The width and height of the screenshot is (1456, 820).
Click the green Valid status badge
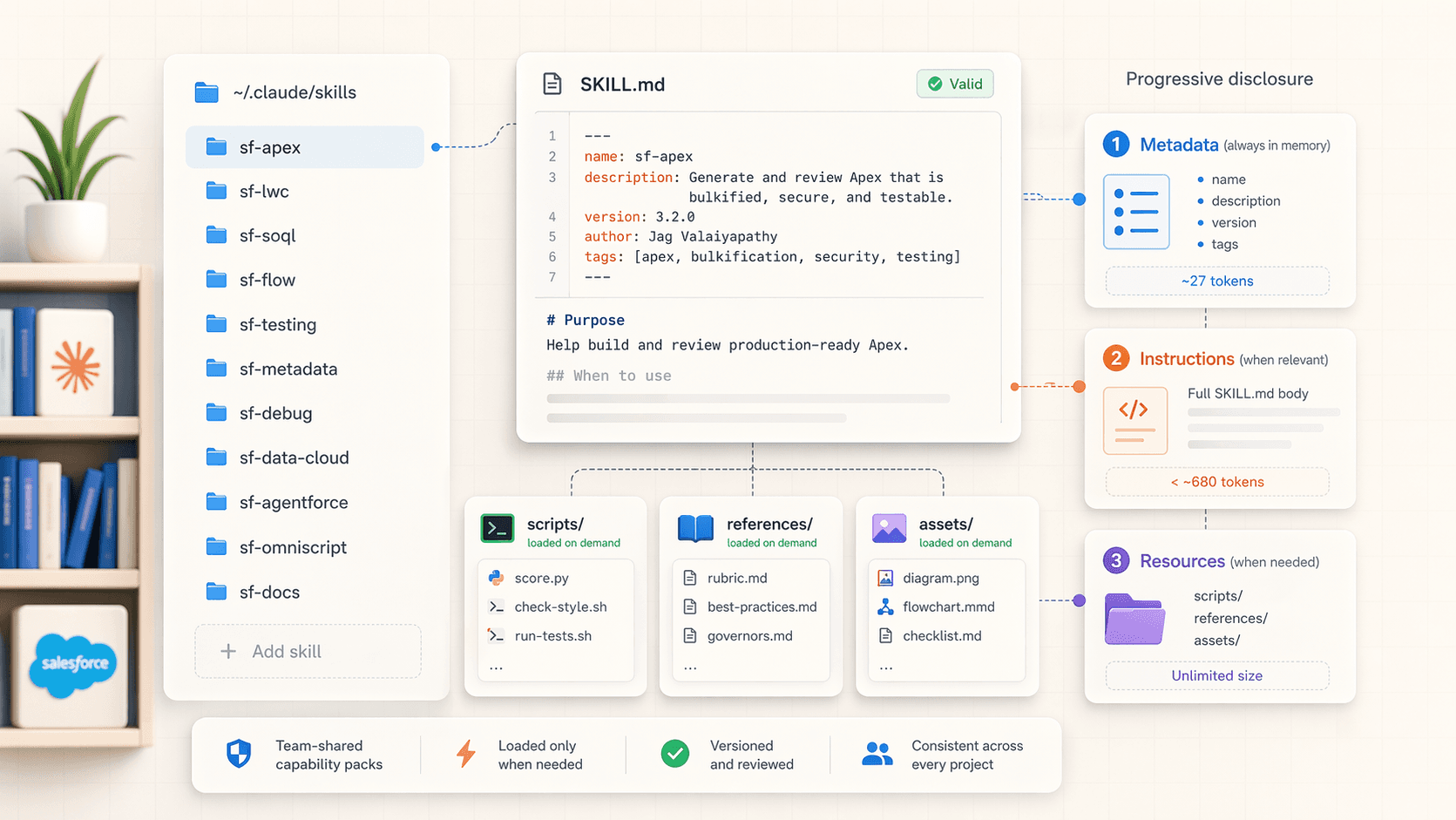[x=955, y=84]
